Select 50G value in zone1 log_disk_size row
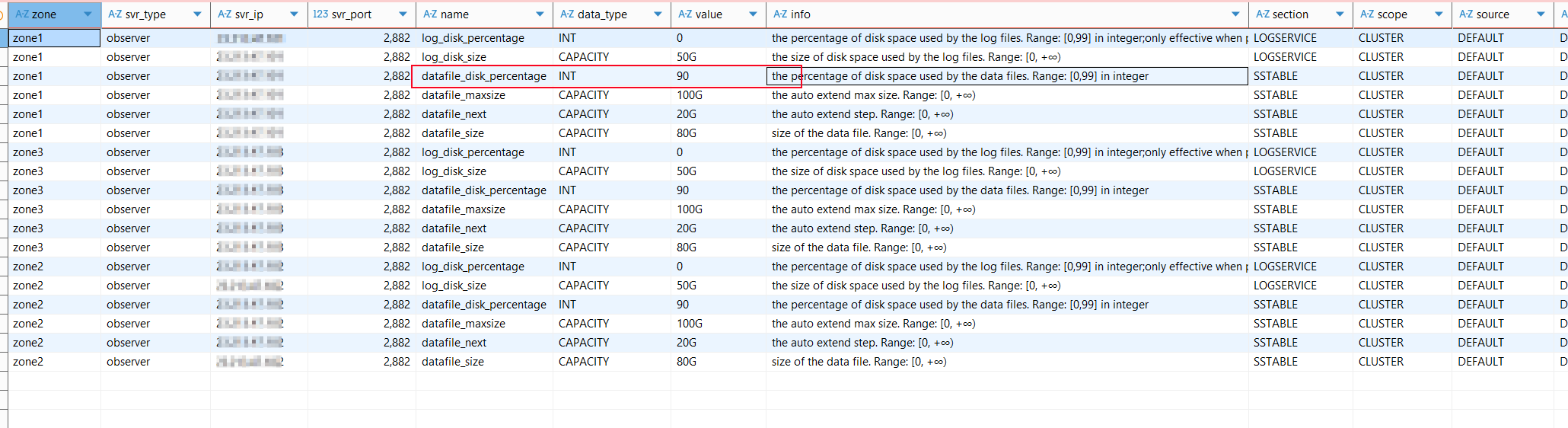This screenshot has width=1568, height=428. coord(718,57)
